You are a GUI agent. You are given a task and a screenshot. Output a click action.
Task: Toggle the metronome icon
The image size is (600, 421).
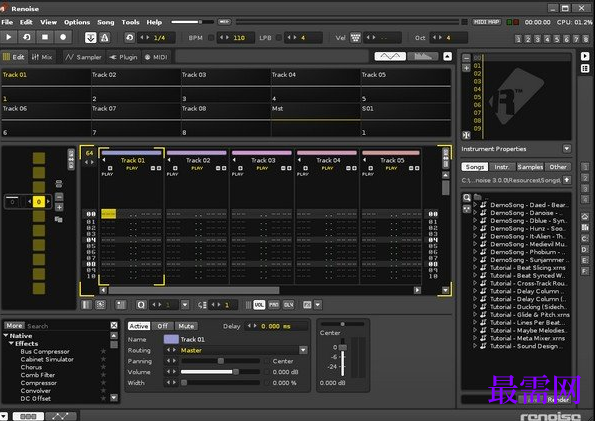click(x=104, y=38)
